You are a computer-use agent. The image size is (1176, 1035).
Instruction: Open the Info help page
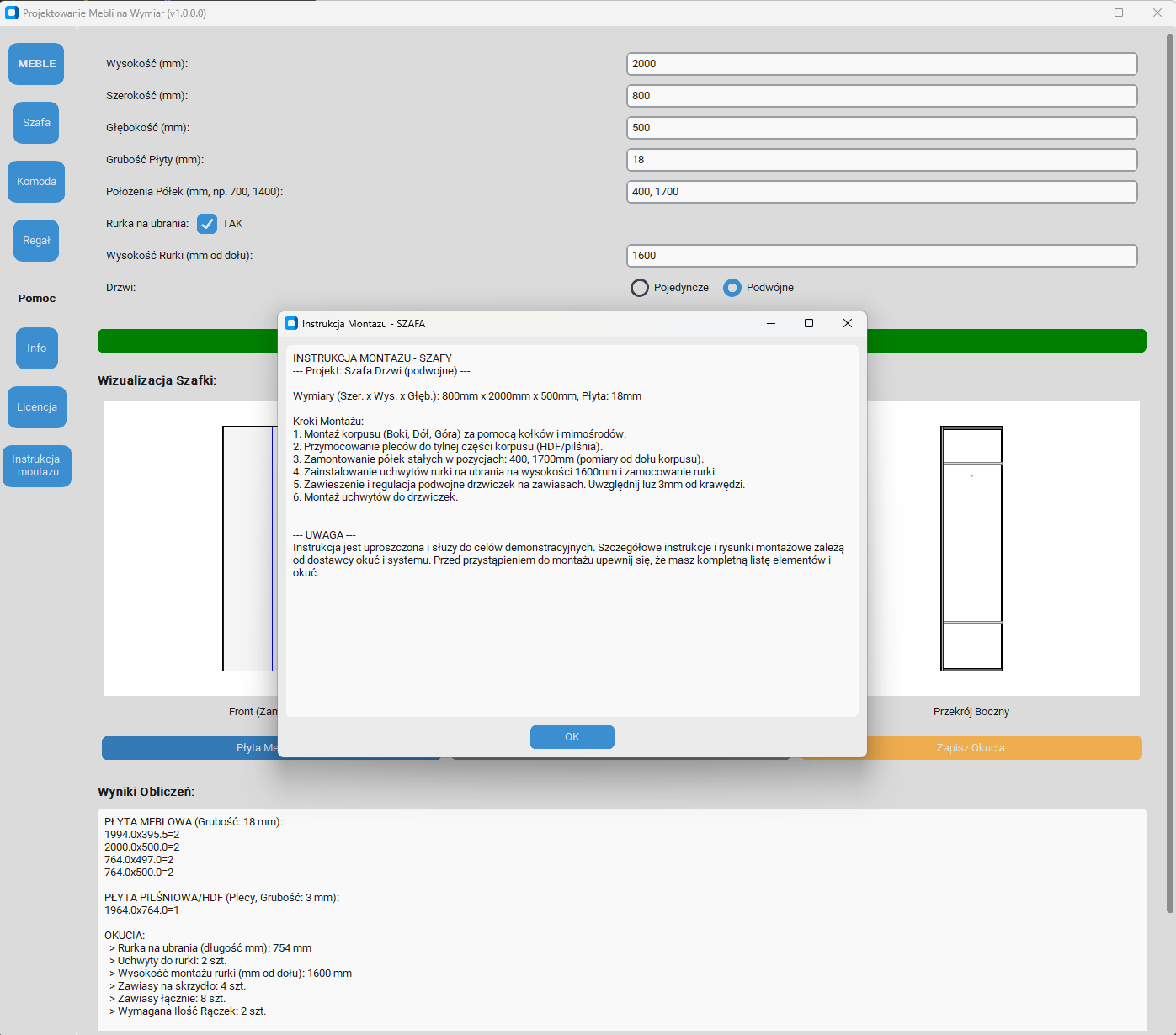pyautogui.click(x=36, y=348)
